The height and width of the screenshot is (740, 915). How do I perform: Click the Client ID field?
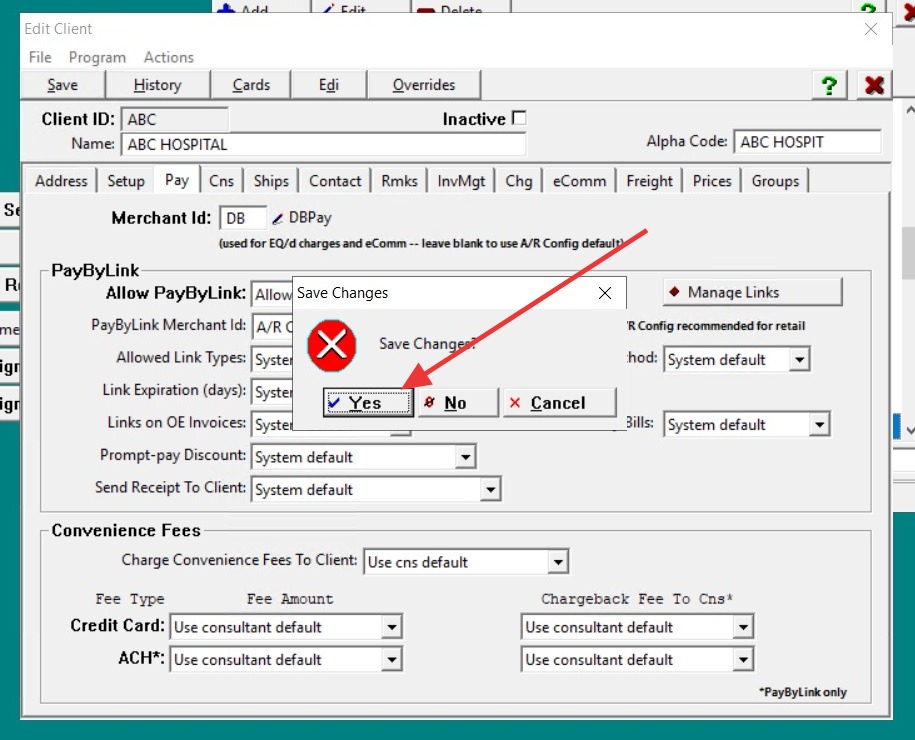[x=174, y=119]
